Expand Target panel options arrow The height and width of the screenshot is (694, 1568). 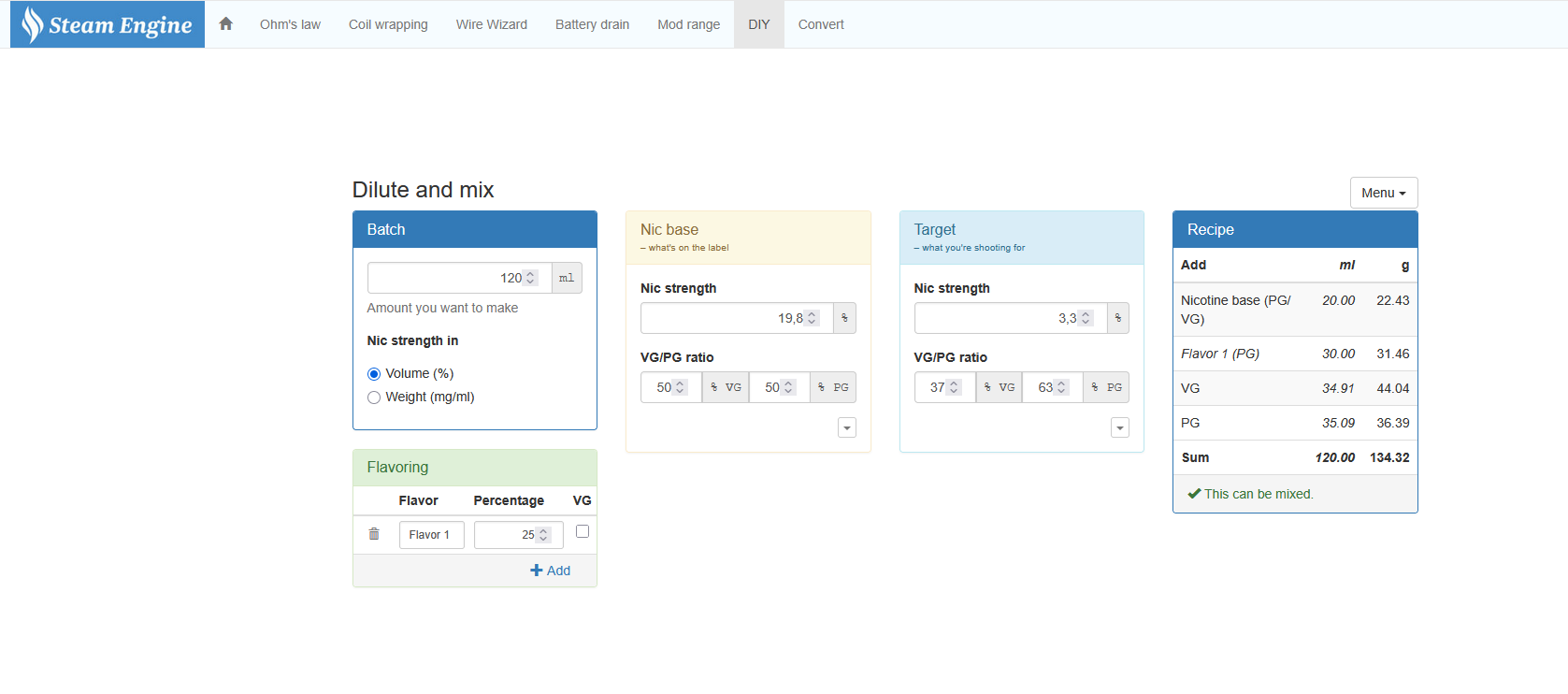click(x=1120, y=427)
